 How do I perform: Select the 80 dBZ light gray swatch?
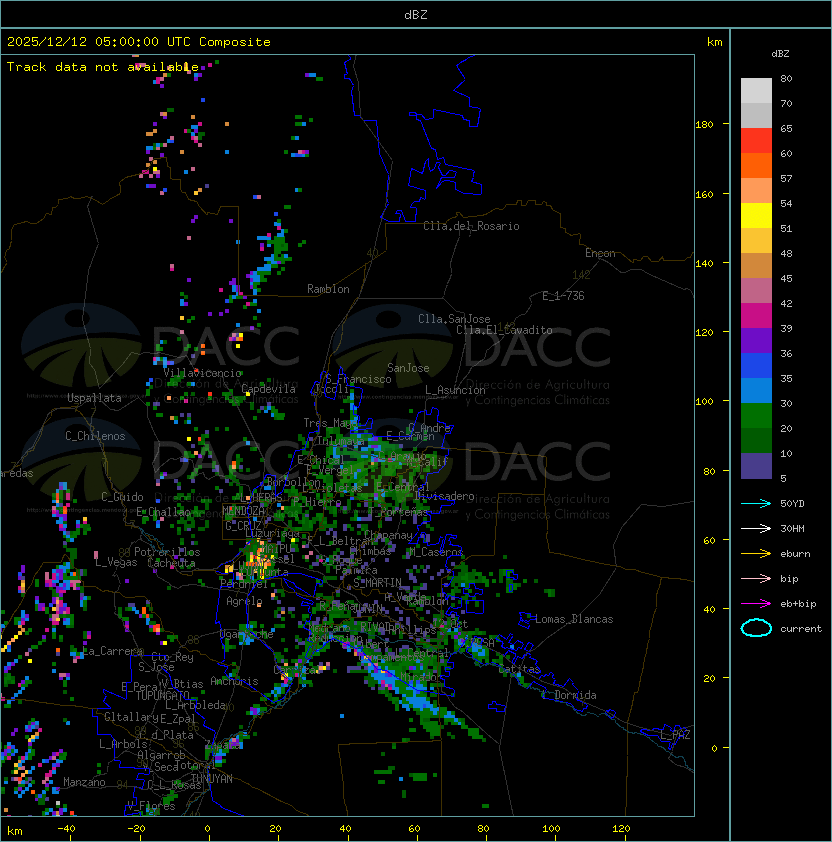tap(756, 90)
